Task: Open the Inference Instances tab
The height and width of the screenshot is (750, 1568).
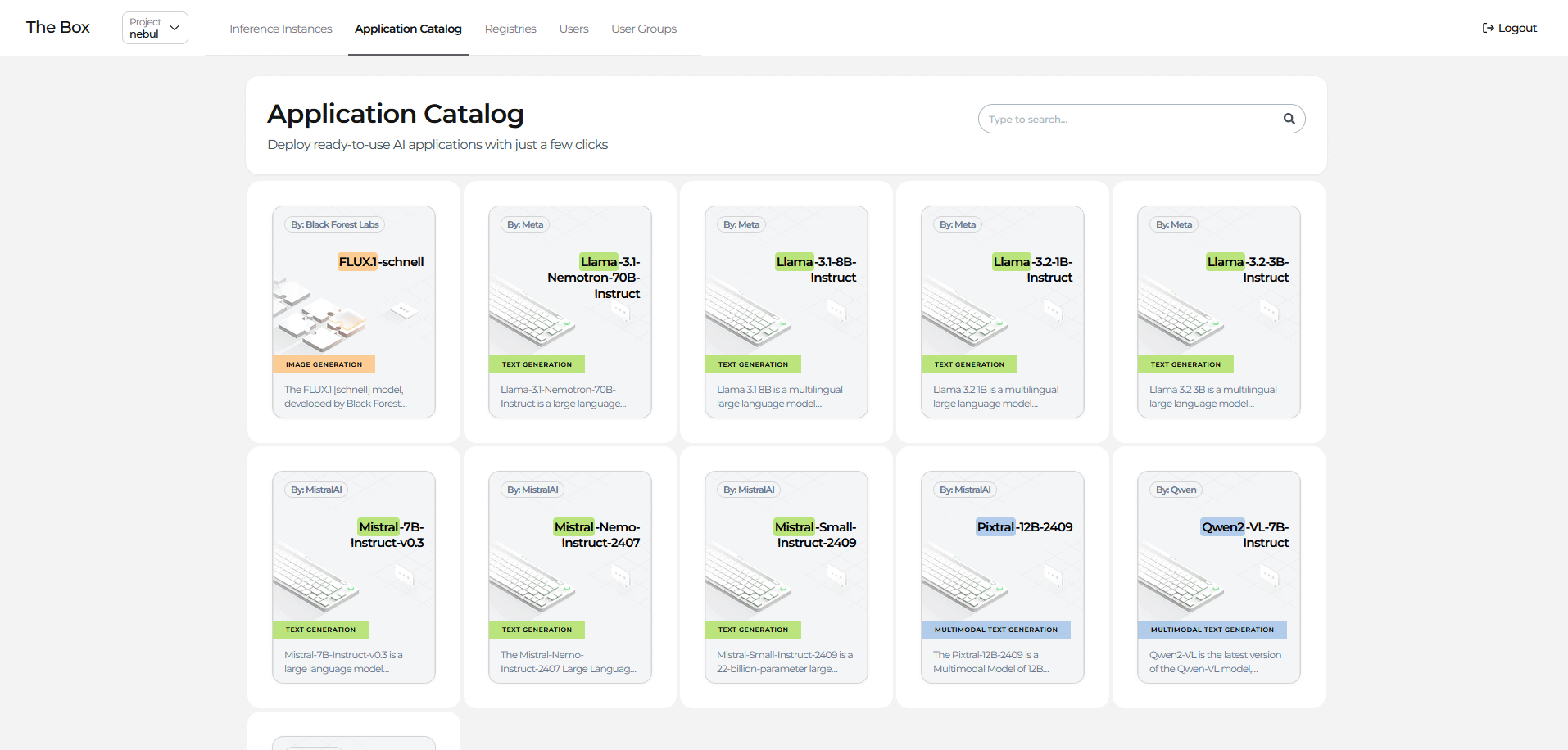Action: (x=280, y=28)
